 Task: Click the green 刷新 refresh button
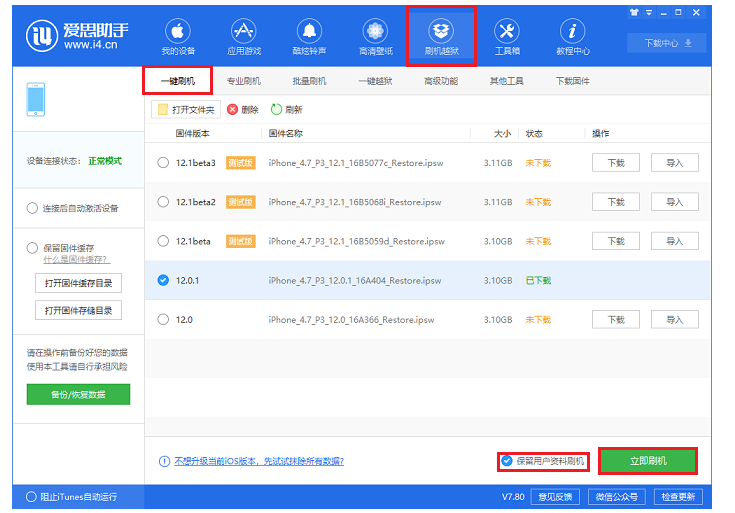tap(286, 110)
